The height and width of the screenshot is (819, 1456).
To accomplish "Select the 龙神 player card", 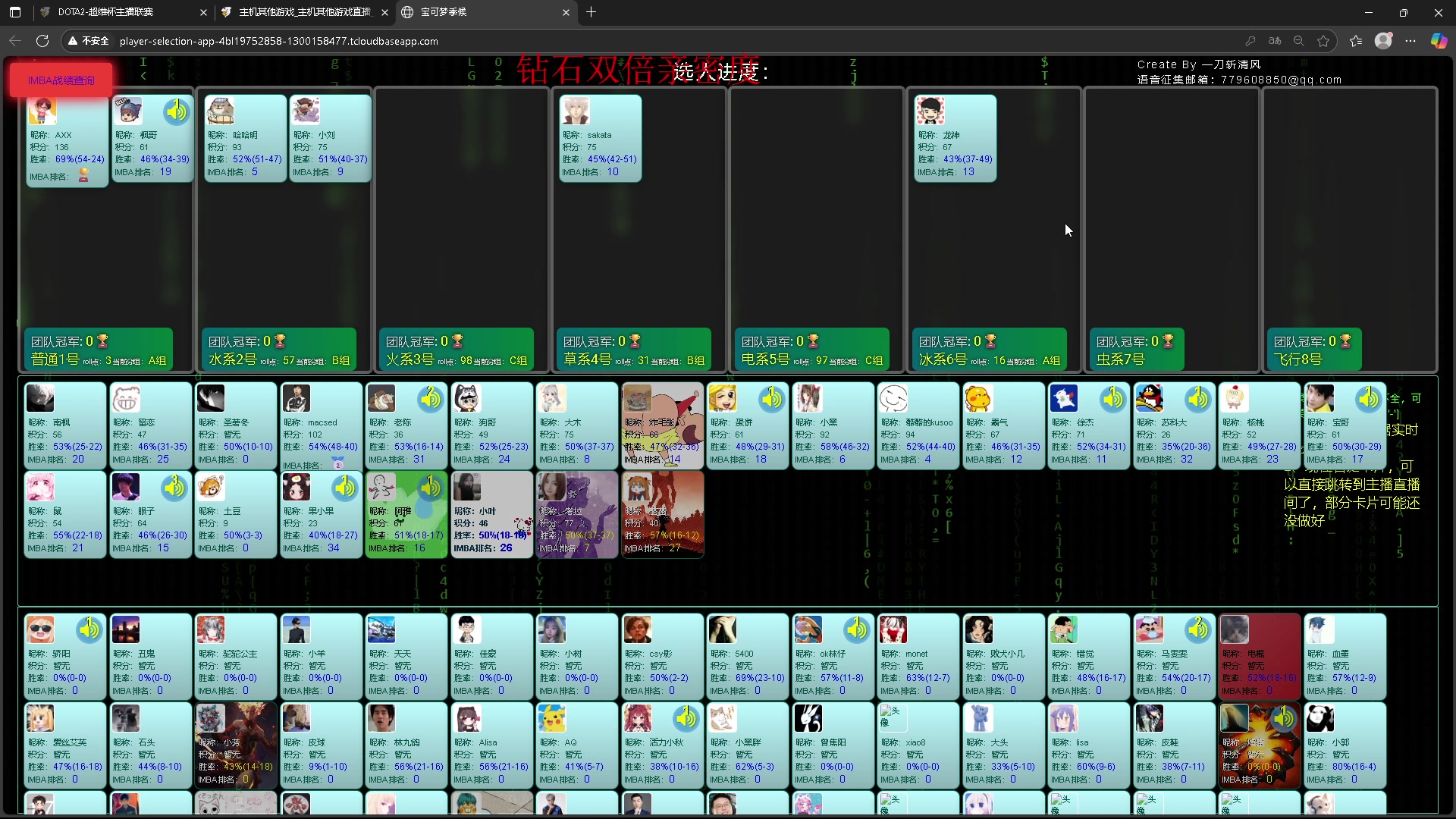I will click(x=955, y=139).
